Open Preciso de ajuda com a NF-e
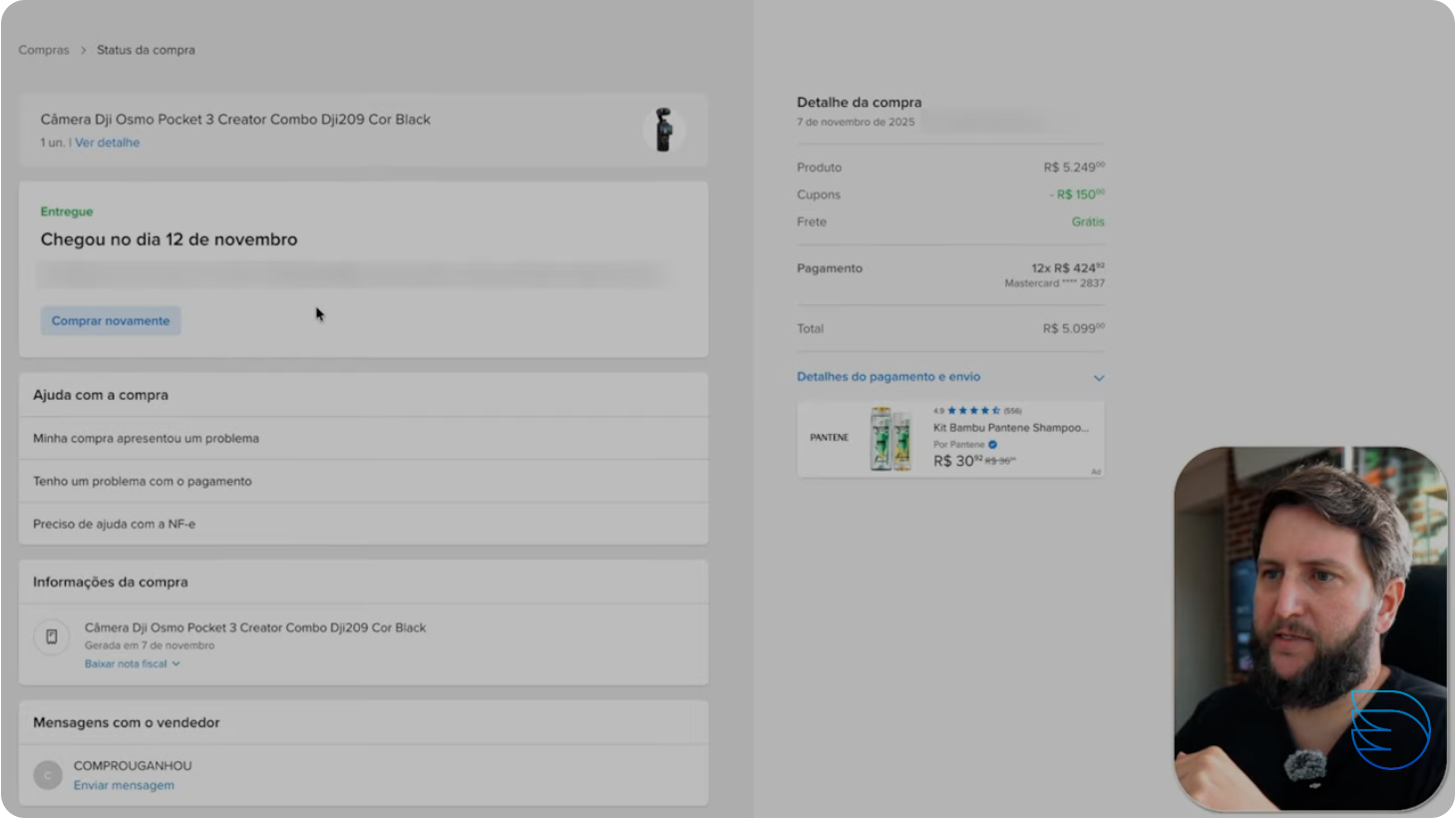 (363, 524)
